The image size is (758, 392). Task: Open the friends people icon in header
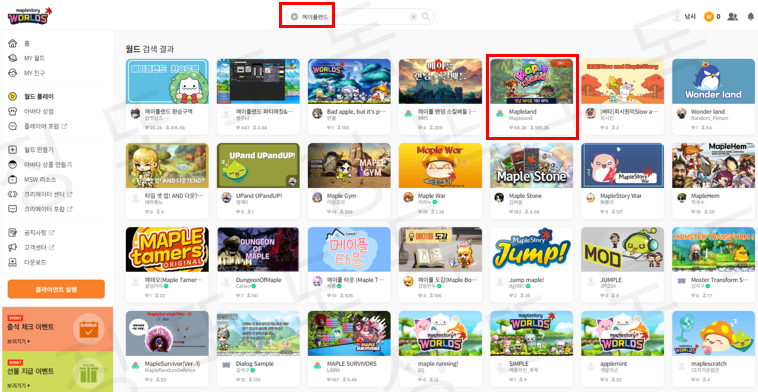click(733, 17)
